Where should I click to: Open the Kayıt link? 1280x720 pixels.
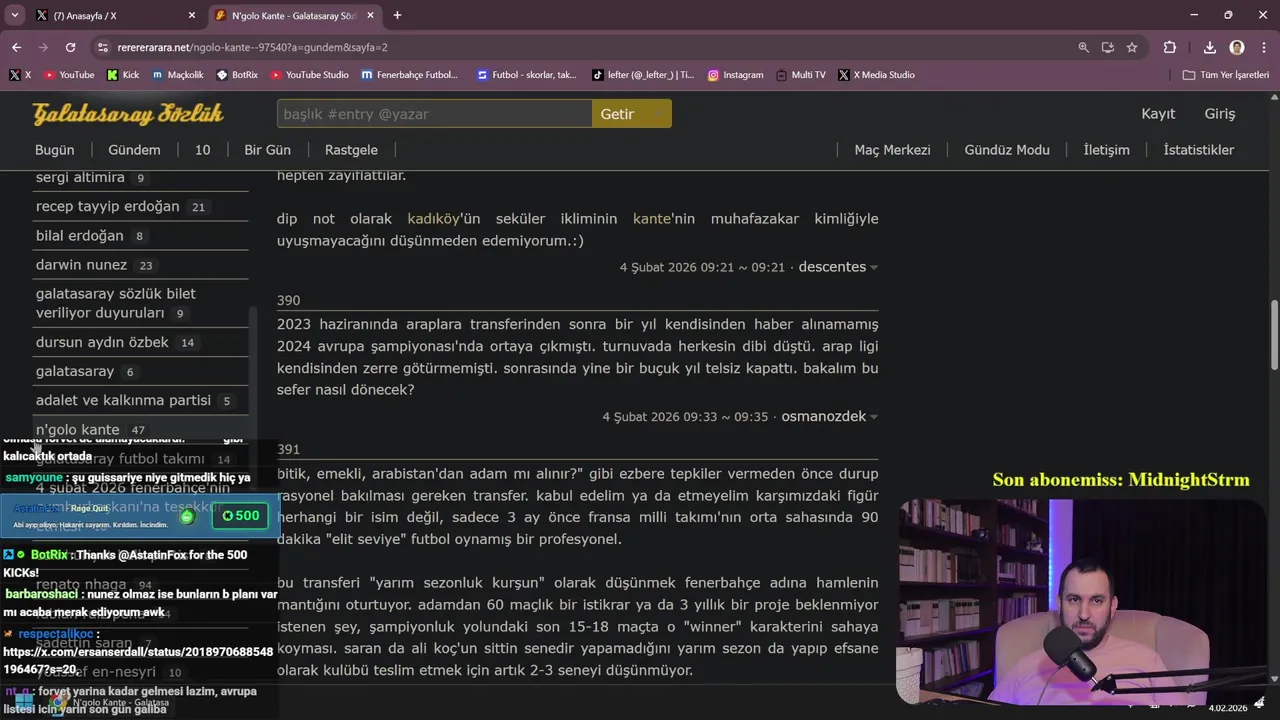point(1158,114)
